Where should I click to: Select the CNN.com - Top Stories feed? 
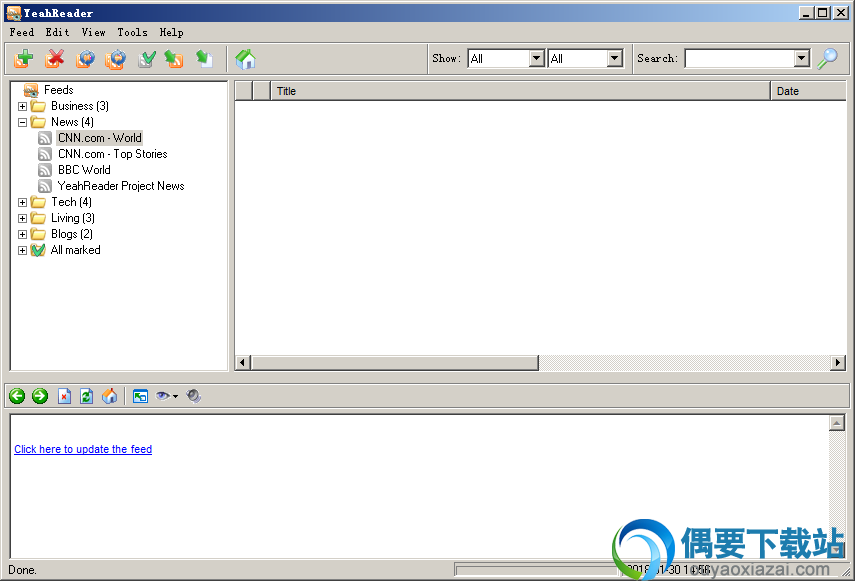[112, 154]
